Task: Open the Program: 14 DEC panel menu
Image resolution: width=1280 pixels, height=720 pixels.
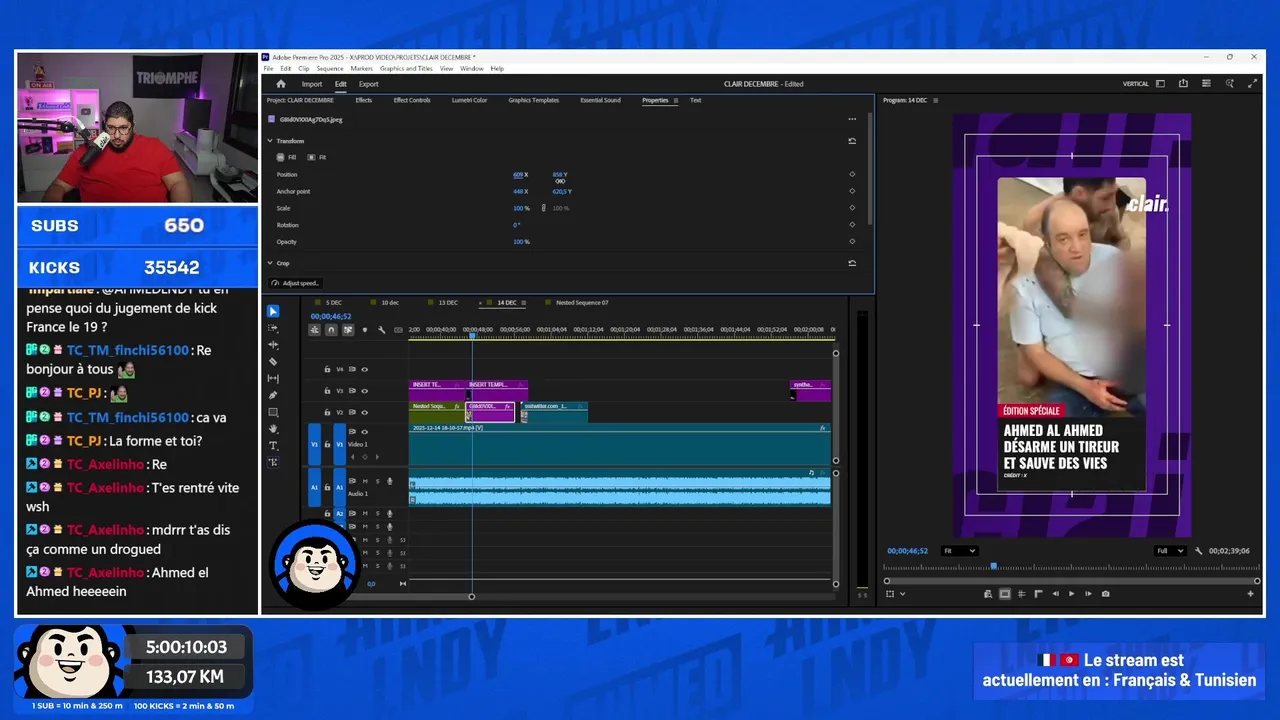Action: click(934, 100)
